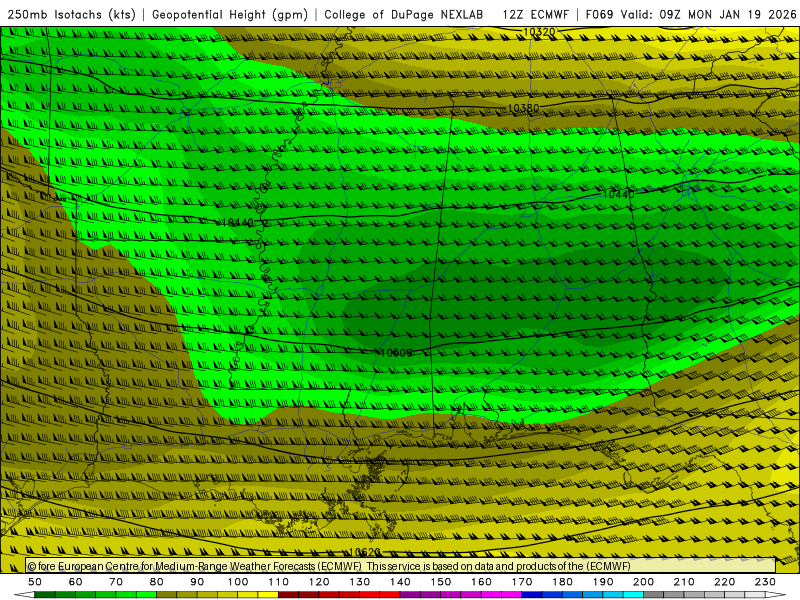Select the bright red swatch before 140
Image resolution: width=800 pixels, height=600 pixels.
[390, 595]
